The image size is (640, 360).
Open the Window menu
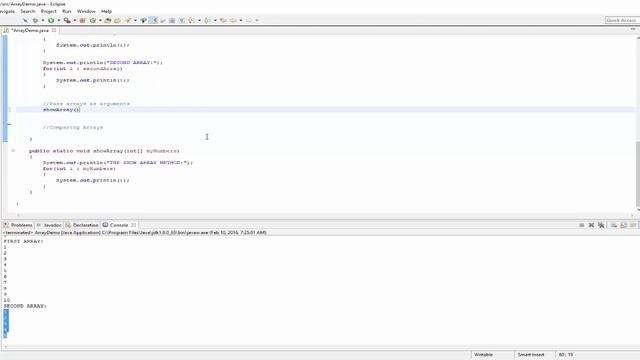[x=86, y=11]
